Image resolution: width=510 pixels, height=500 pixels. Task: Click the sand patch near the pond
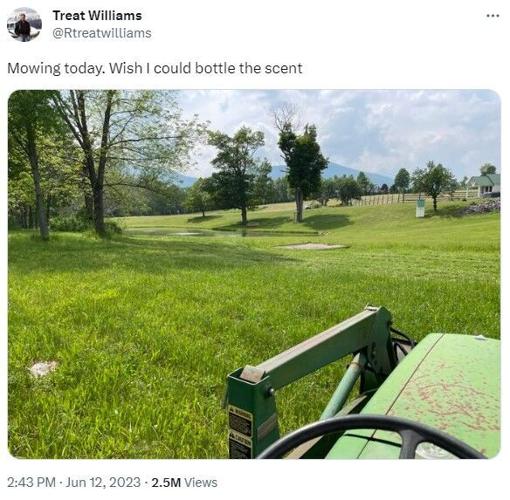(x=312, y=246)
